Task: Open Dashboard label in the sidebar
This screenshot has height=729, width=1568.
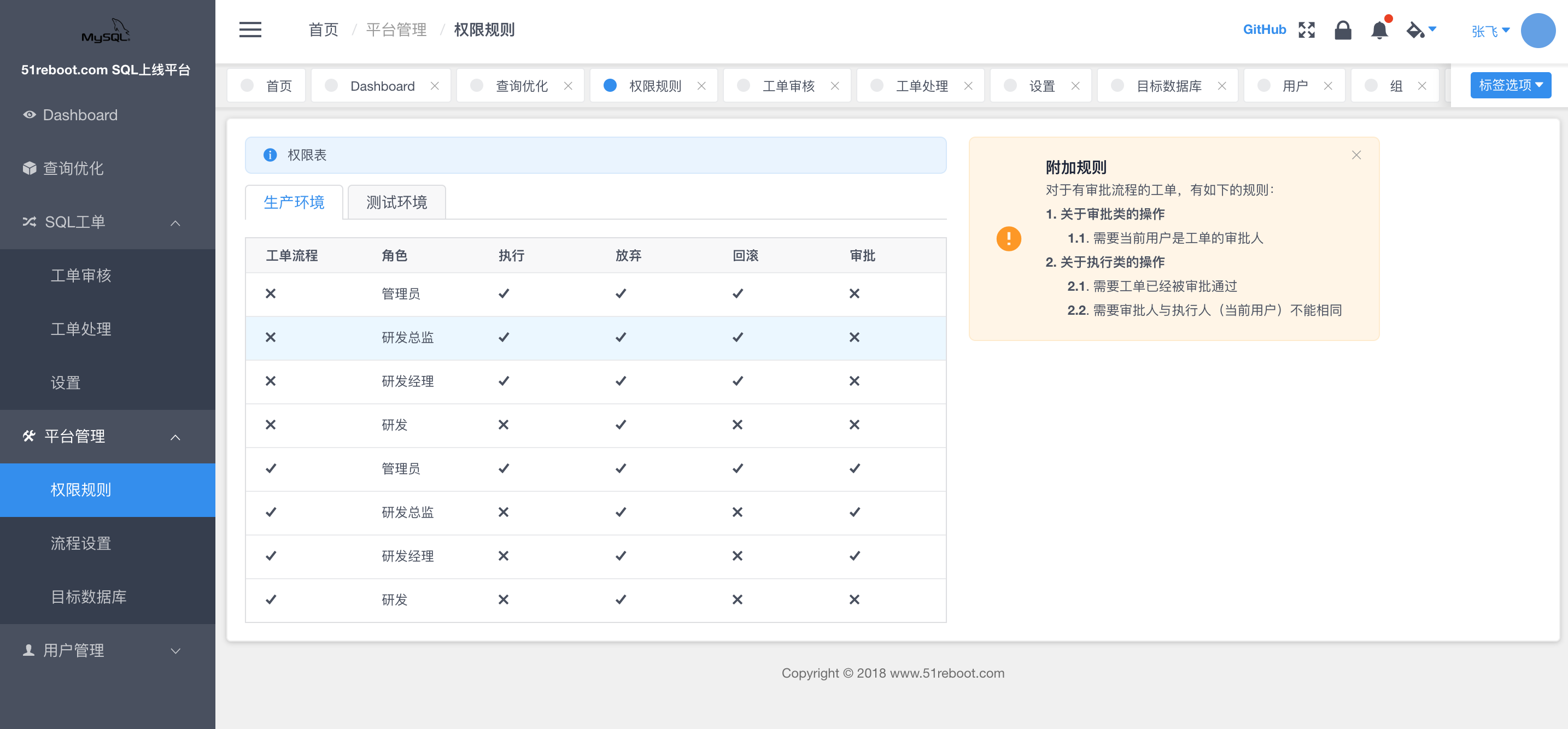Action: click(80, 115)
